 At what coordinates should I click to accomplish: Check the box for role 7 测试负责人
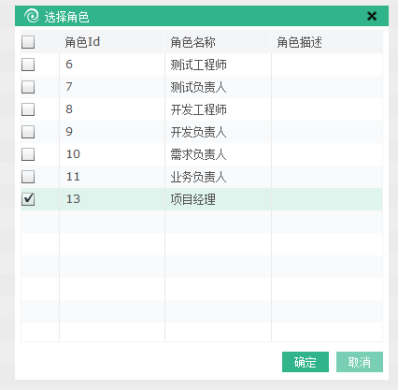pyautogui.click(x=28, y=87)
